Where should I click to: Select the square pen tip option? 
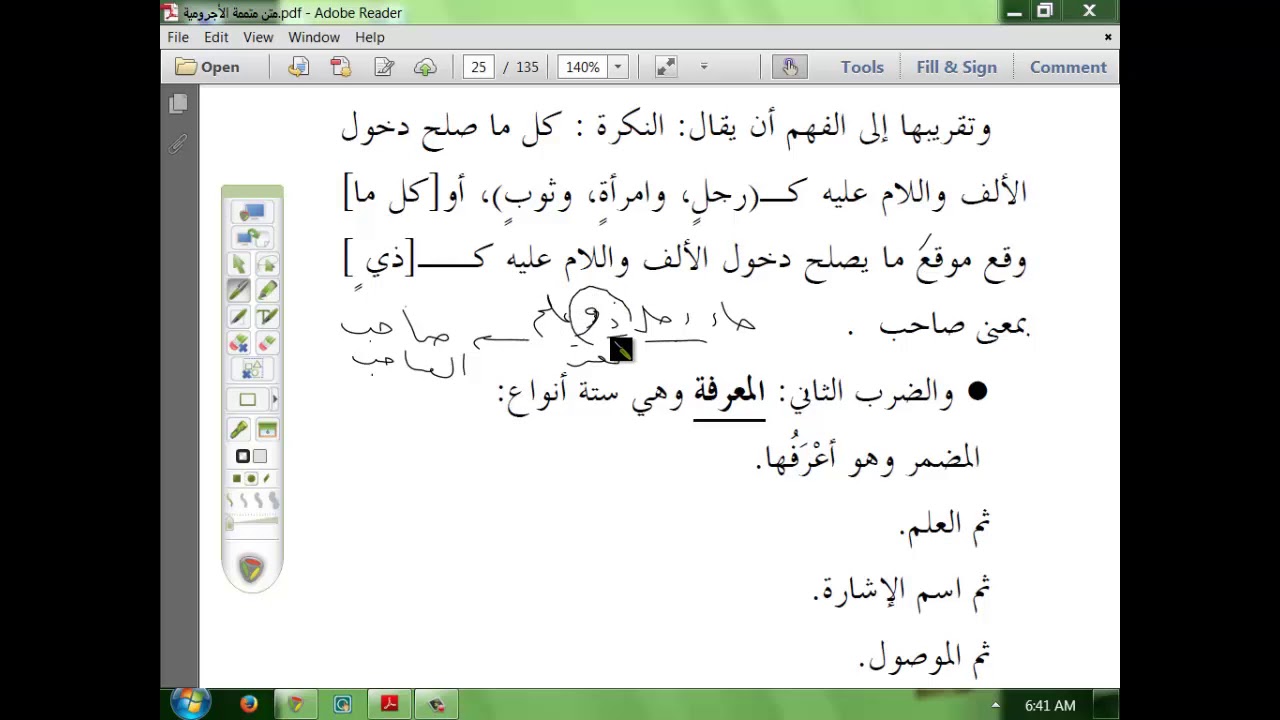point(238,479)
